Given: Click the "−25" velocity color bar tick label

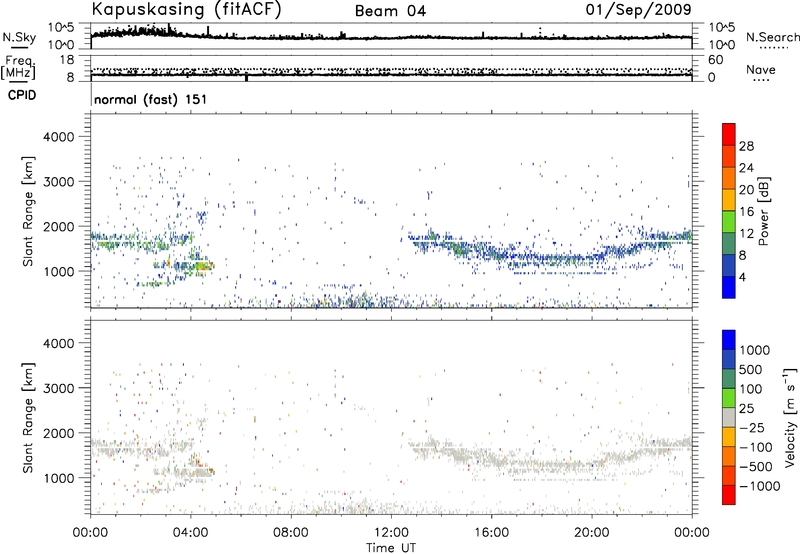Looking at the screenshot, I should point(753,428).
